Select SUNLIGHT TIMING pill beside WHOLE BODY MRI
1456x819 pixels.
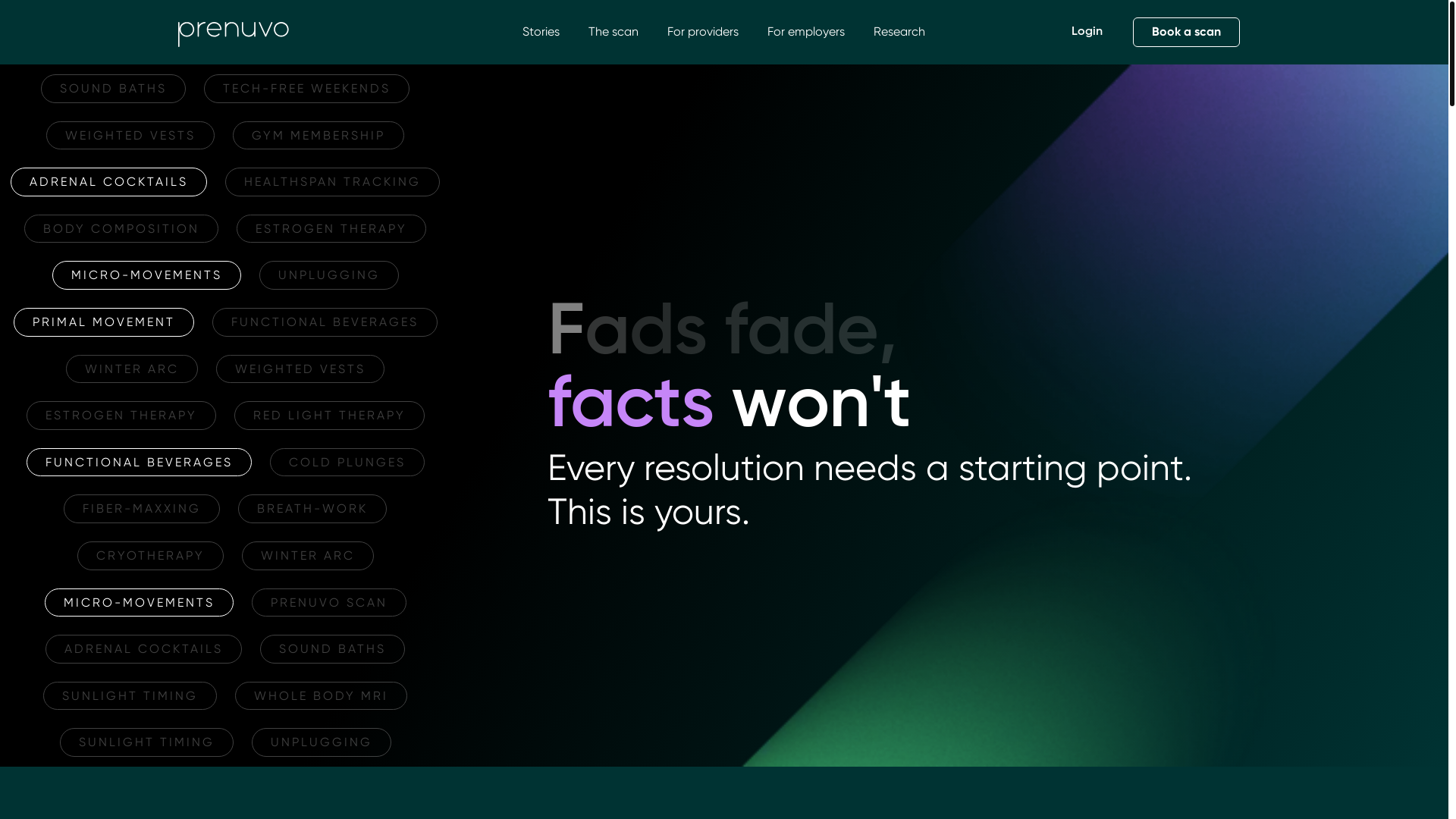[130, 696]
